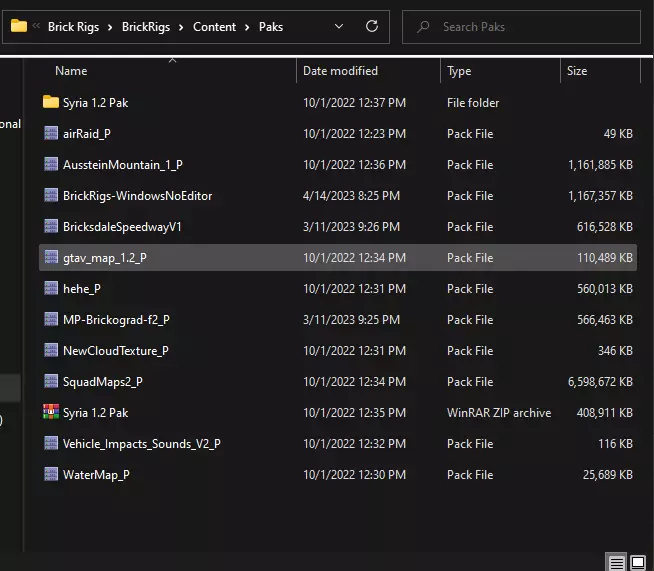Image resolution: width=654 pixels, height=571 pixels.
Task: Click the refresh button in address bar
Action: 372,27
